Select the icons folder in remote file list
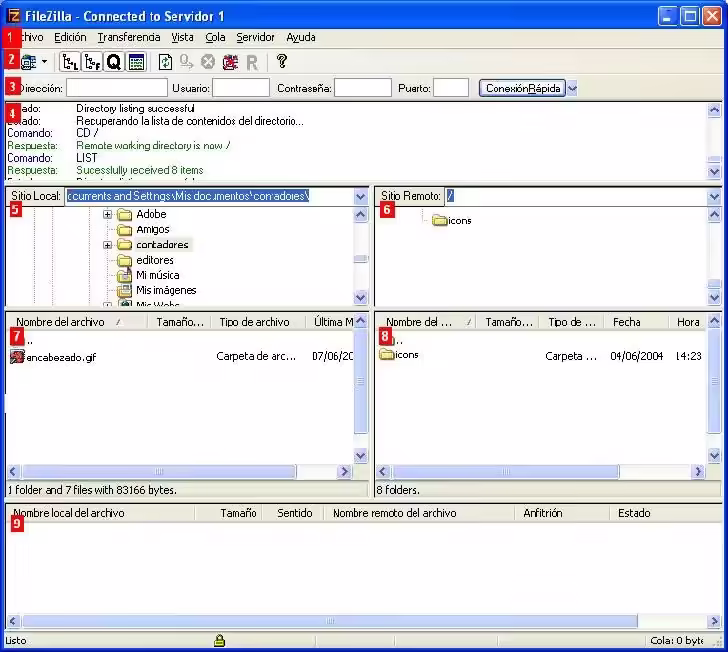This screenshot has height=652, width=728. (399, 355)
